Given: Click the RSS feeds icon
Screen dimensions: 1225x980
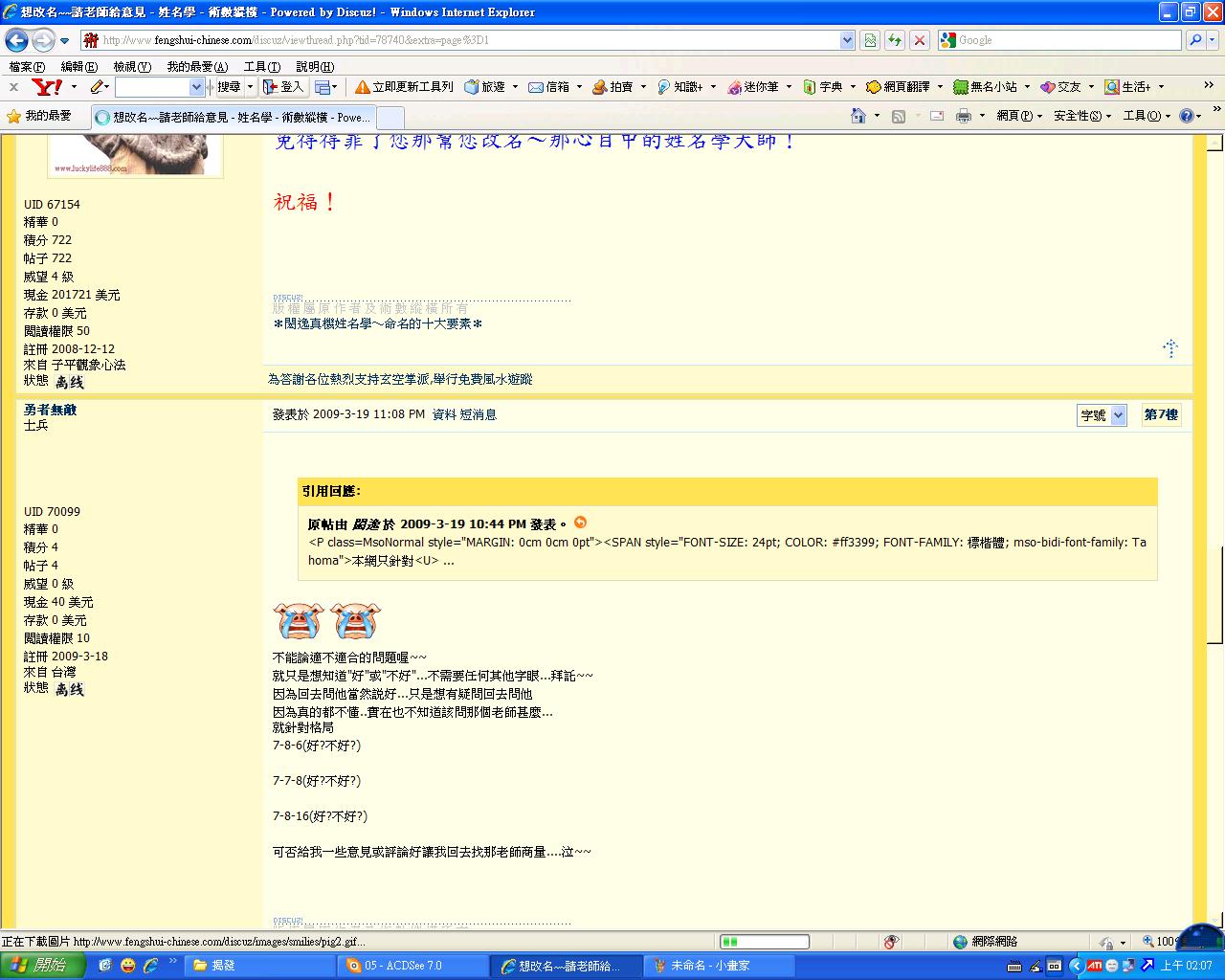Looking at the screenshot, I should click(x=898, y=116).
